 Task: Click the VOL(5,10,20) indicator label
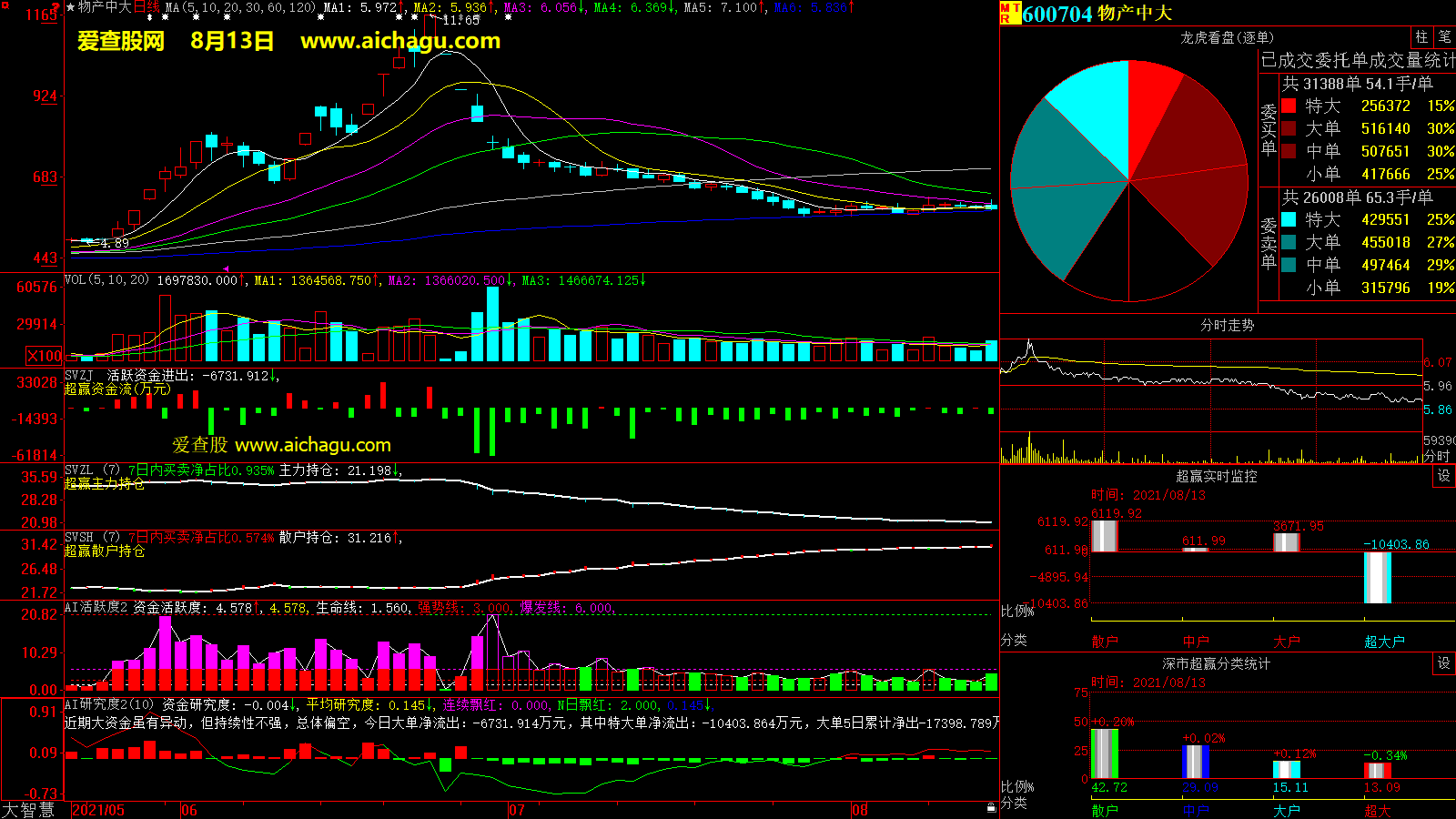(106, 280)
